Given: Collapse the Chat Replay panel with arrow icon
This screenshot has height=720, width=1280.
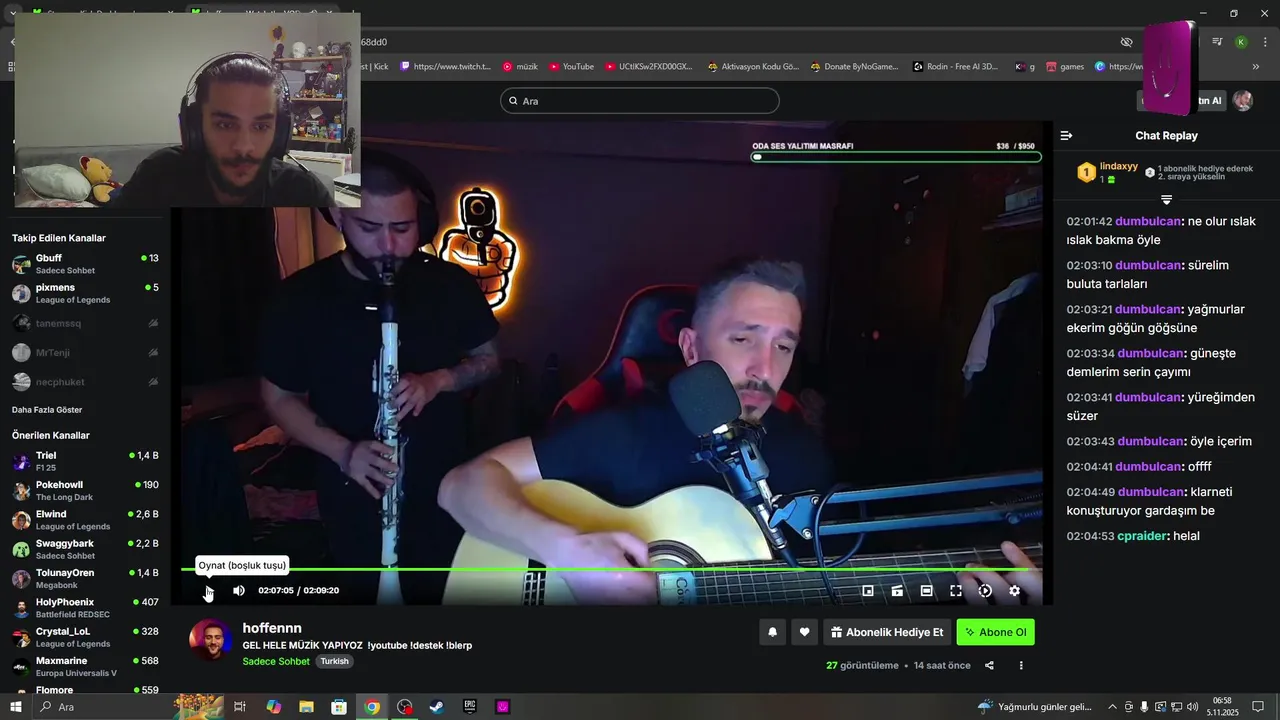Looking at the screenshot, I should (x=1066, y=136).
